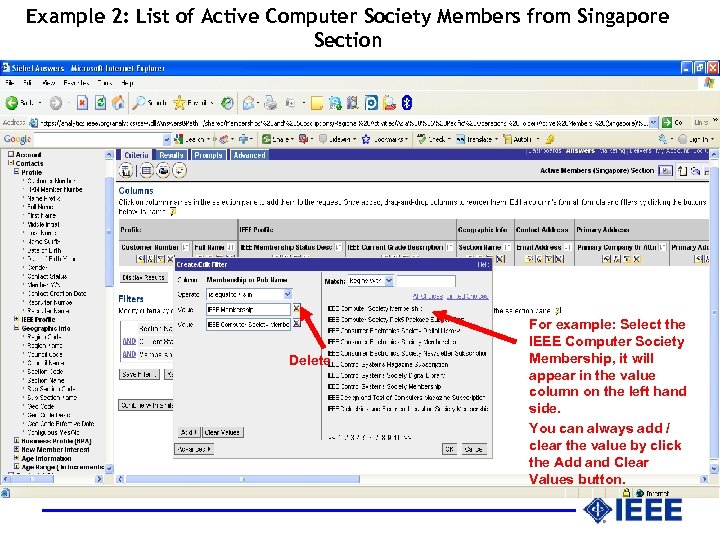Open the Help menu in the menu bar
The image size is (720, 540).
pos(127,83)
